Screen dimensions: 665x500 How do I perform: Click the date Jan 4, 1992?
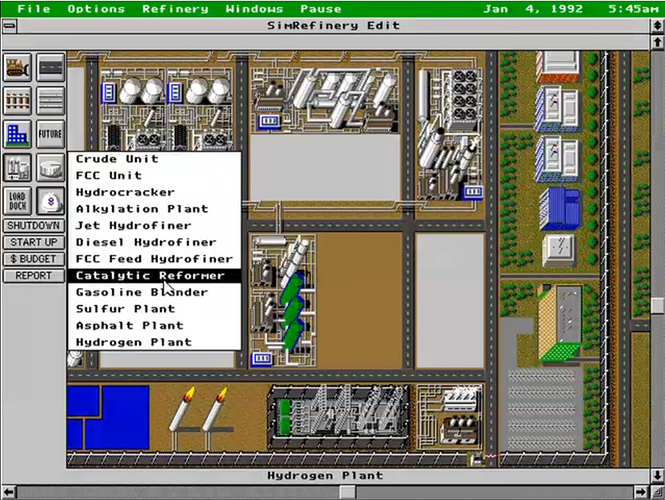tap(532, 9)
